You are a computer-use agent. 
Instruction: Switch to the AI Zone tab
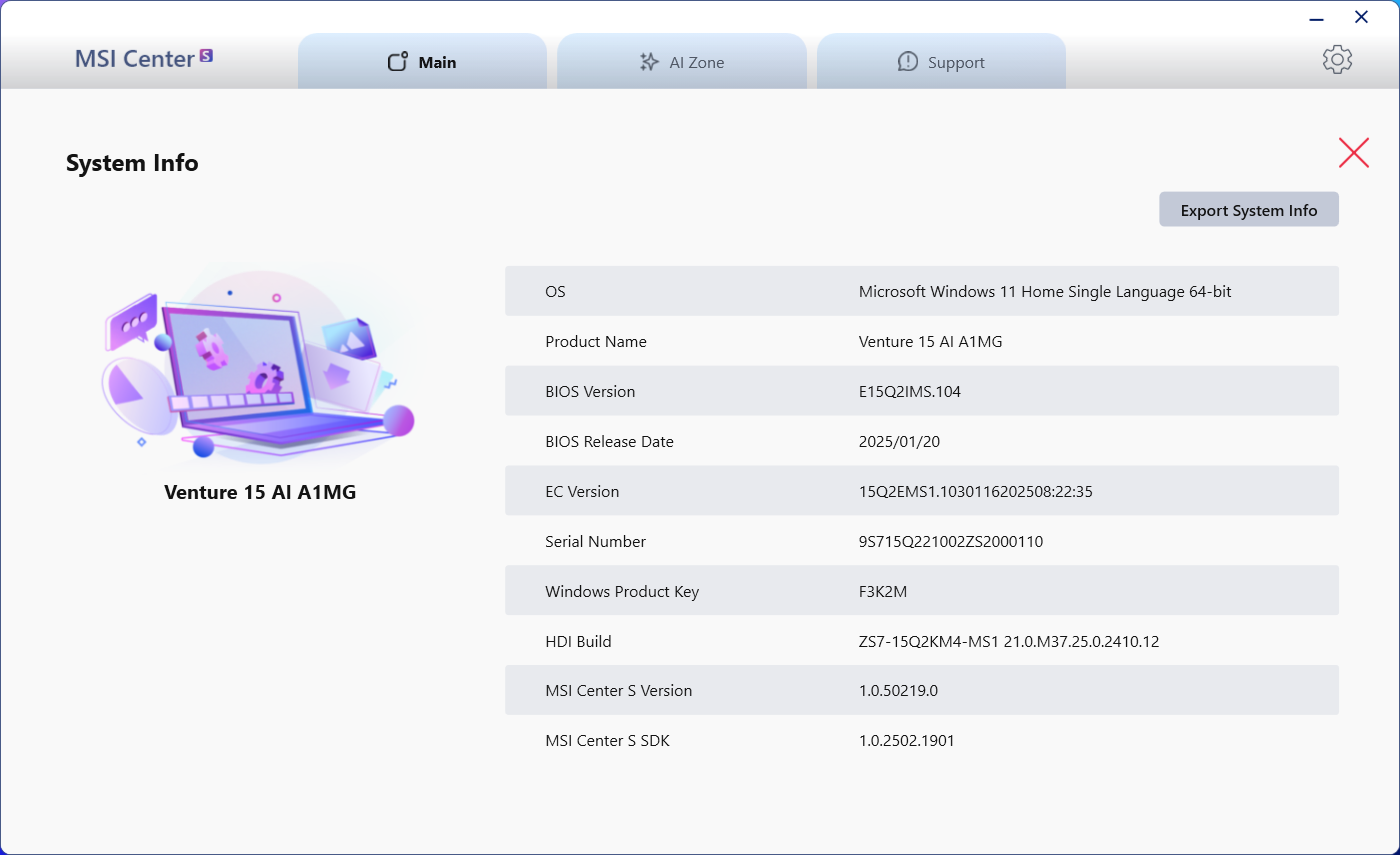click(x=682, y=62)
